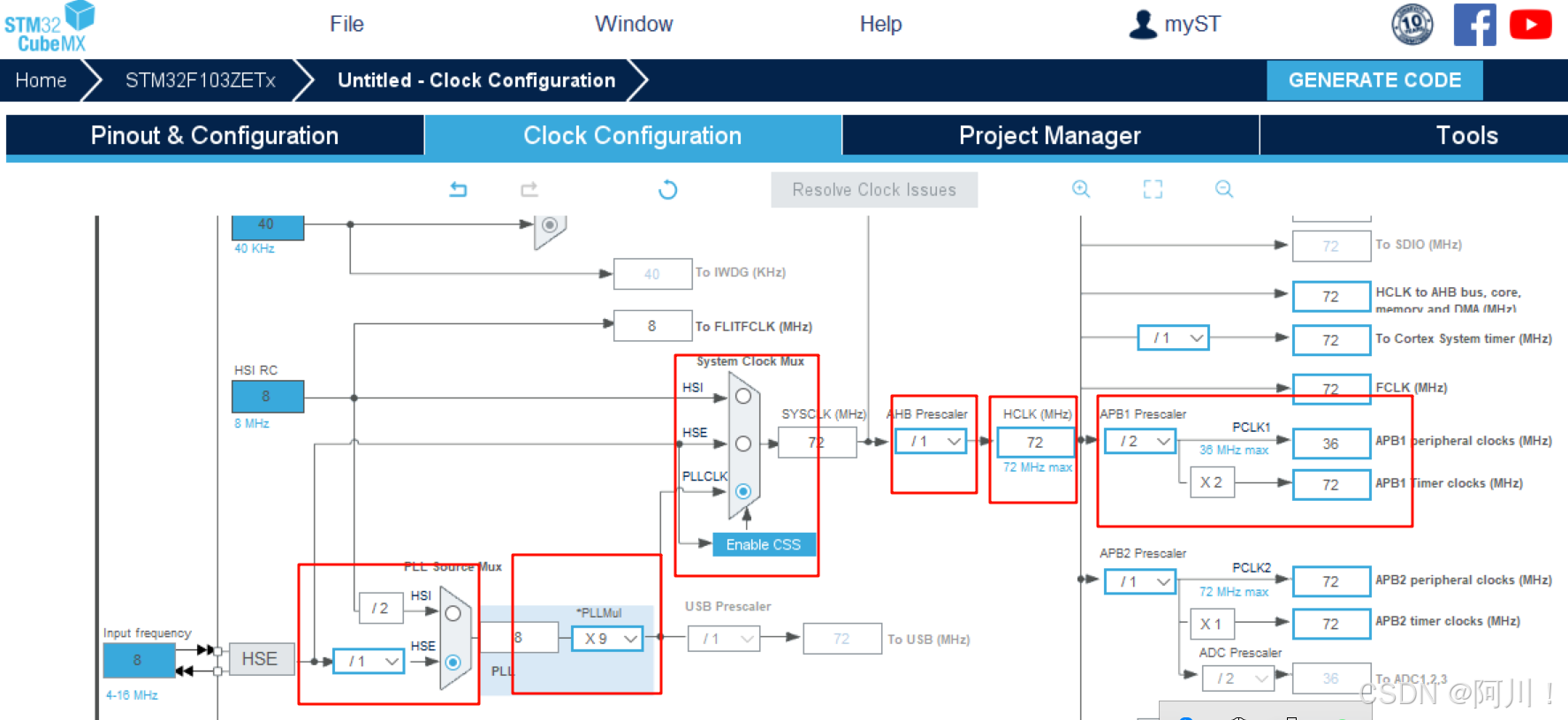Click the X 2 APB1 timer multiplier box
This screenshot has height=720, width=1568.
coord(1211,482)
